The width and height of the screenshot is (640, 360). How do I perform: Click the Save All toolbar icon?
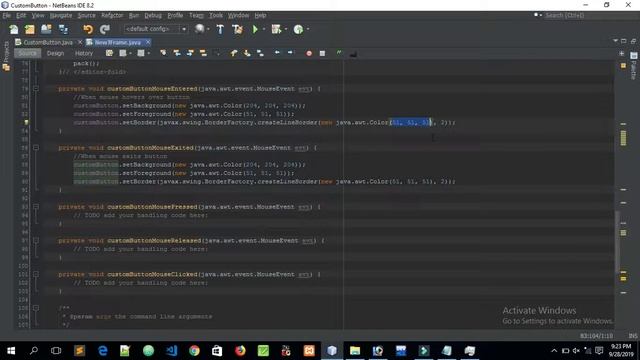point(63,29)
